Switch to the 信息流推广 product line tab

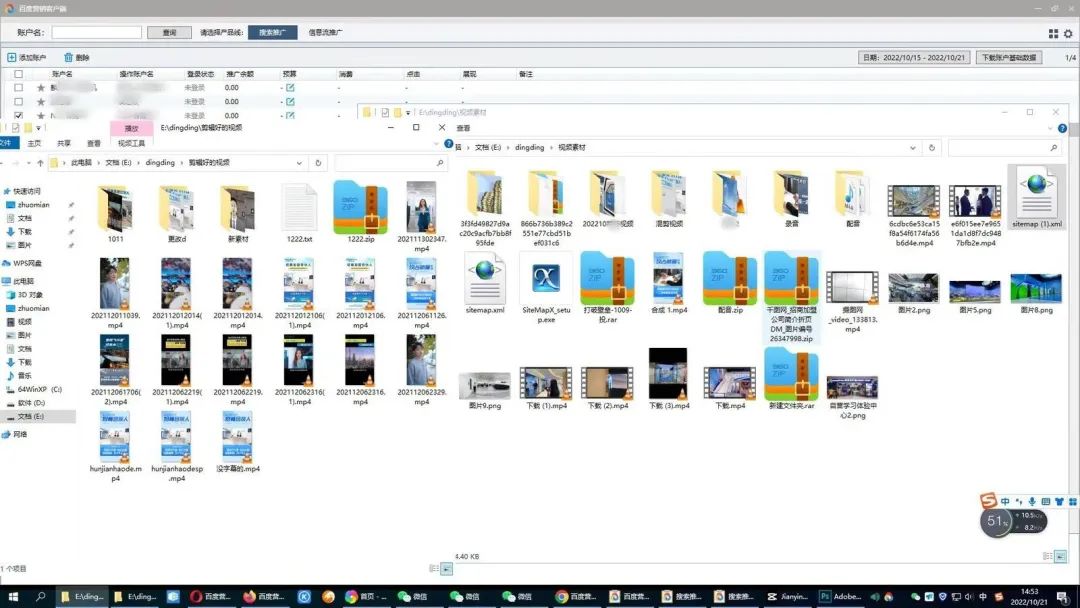coord(325,32)
